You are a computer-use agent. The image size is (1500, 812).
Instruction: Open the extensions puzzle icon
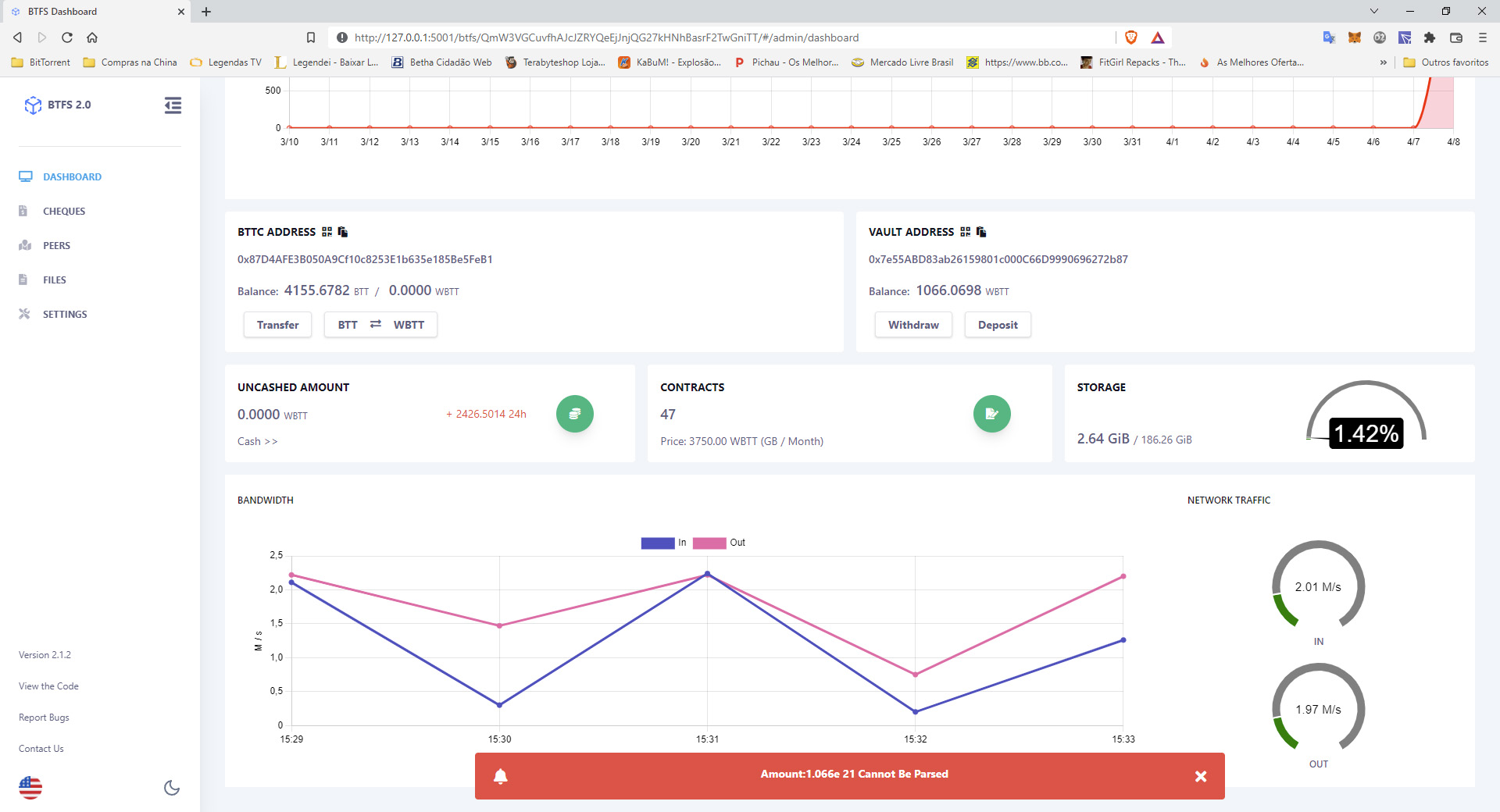[1430, 37]
